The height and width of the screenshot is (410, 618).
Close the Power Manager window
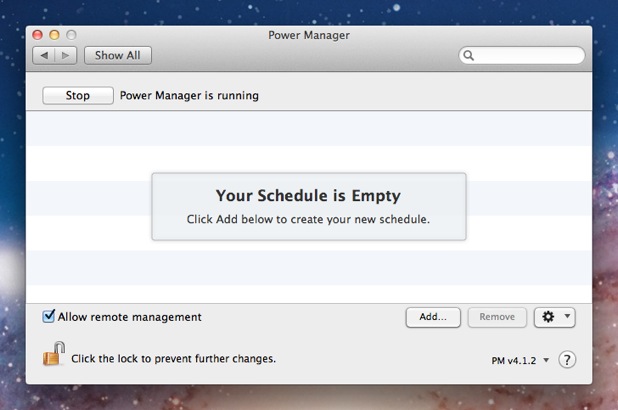[37, 35]
